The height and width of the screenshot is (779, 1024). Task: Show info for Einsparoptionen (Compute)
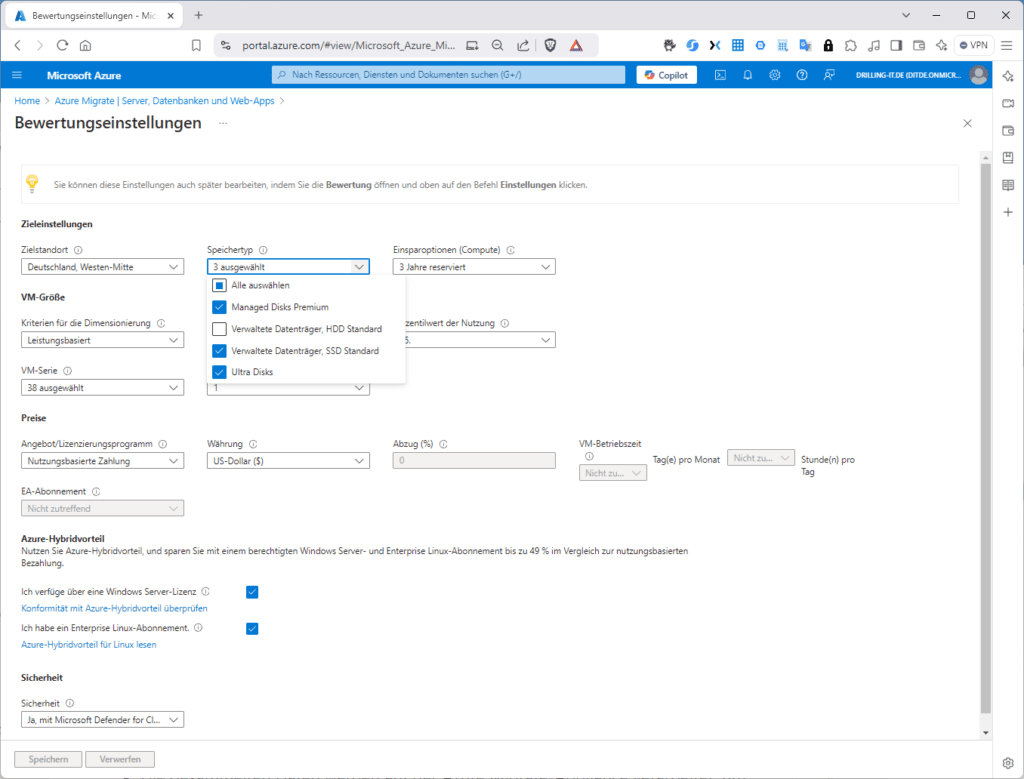coord(511,250)
